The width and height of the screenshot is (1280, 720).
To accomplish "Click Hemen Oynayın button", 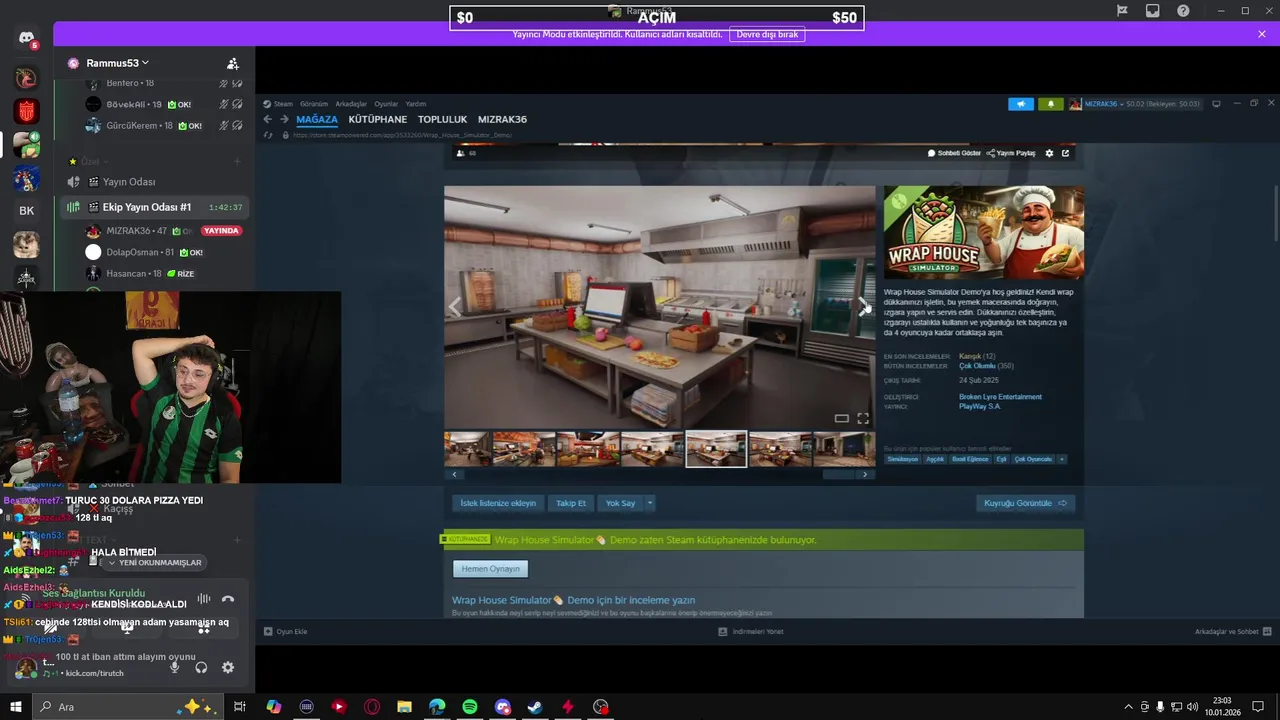I will point(490,569).
